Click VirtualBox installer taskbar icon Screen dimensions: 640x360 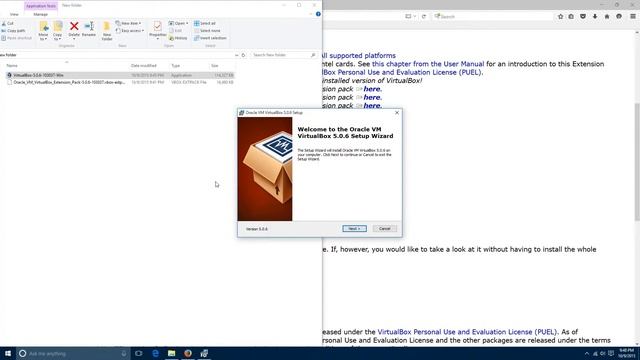(204, 353)
